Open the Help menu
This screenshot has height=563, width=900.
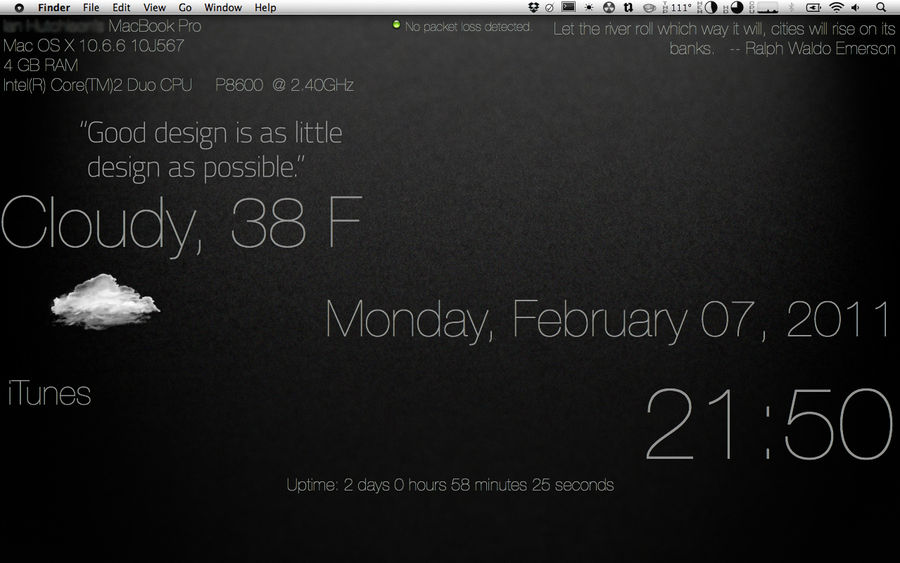coord(265,7)
